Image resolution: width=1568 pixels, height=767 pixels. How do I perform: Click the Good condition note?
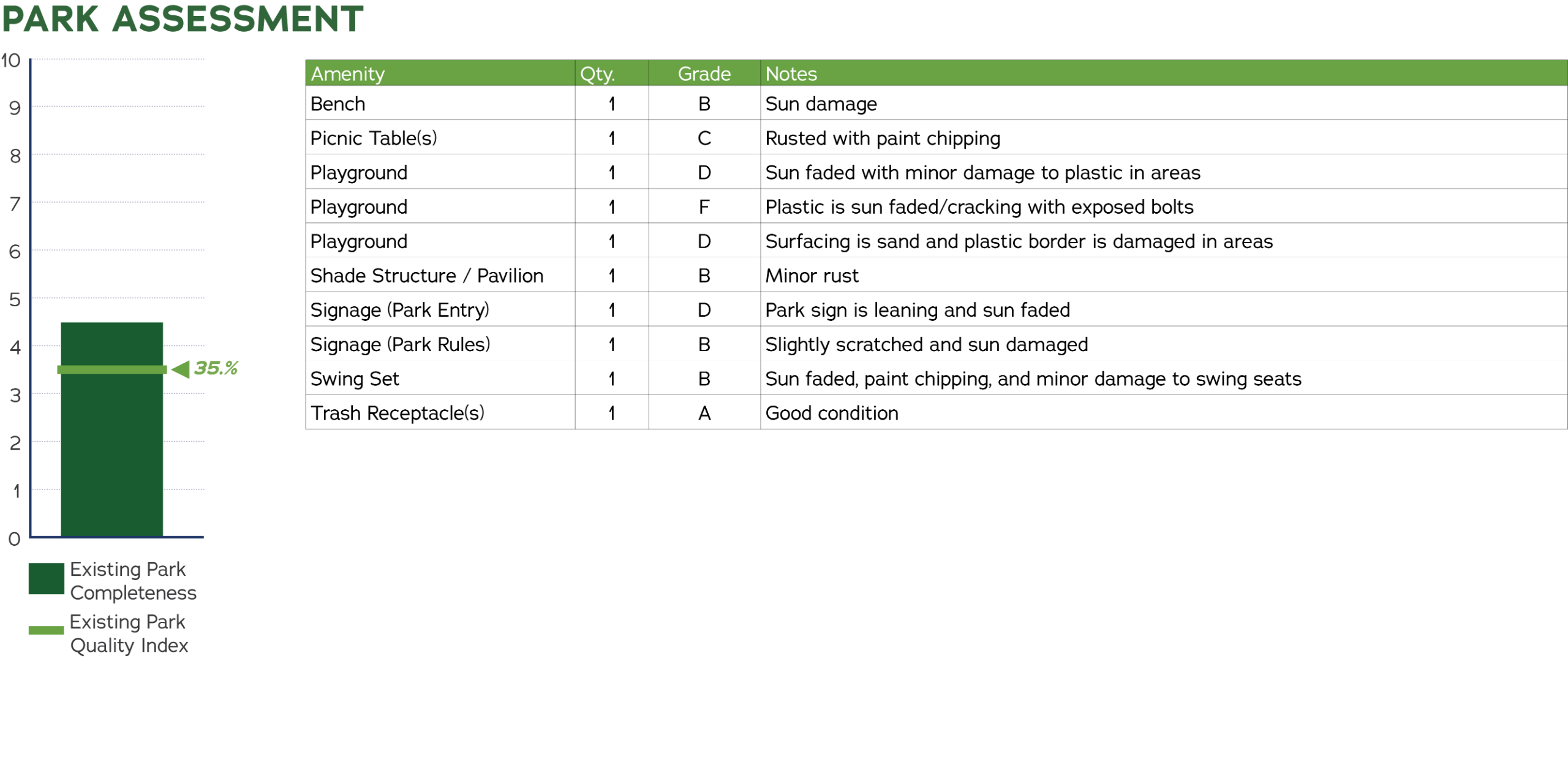point(831,413)
